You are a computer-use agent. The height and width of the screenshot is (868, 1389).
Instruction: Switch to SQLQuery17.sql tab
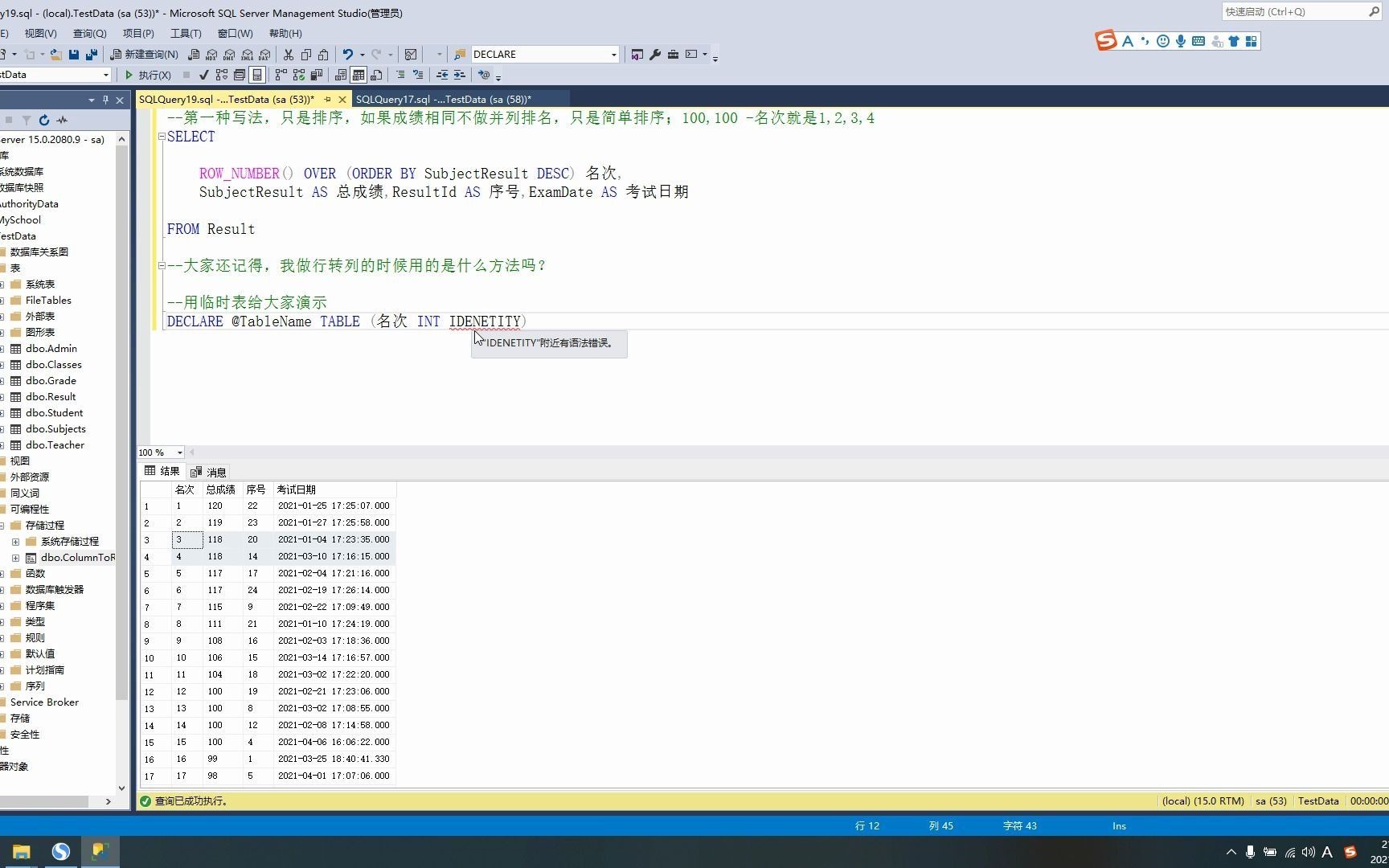click(444, 100)
